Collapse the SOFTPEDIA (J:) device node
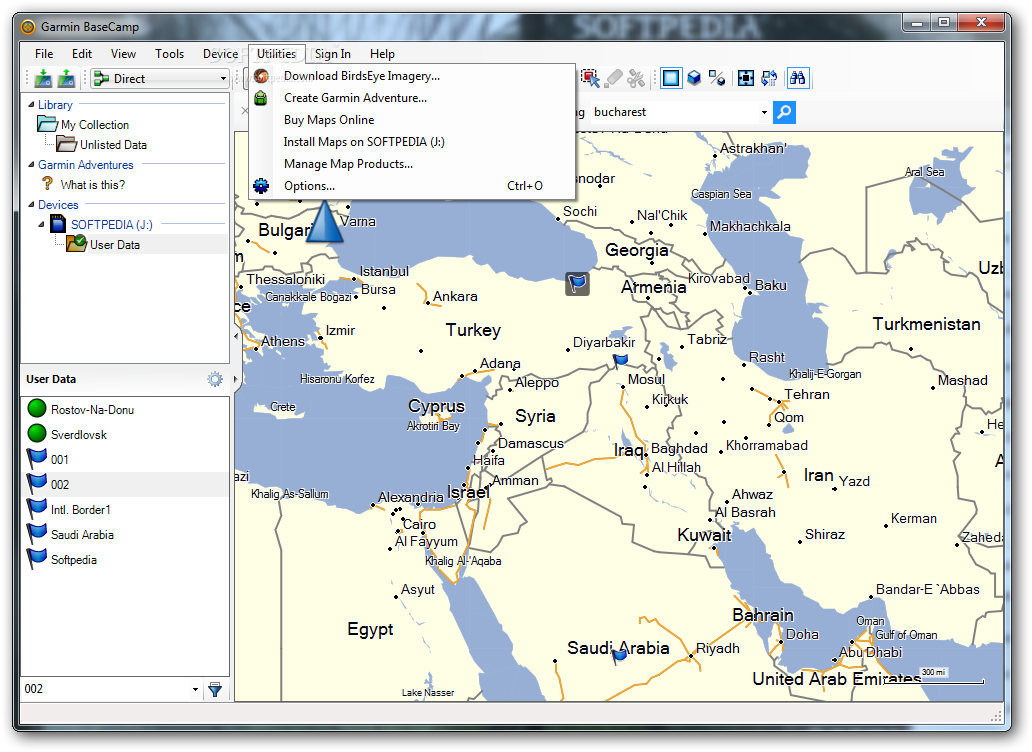Image resolution: width=1032 pixels, height=752 pixels. pyautogui.click(x=41, y=224)
